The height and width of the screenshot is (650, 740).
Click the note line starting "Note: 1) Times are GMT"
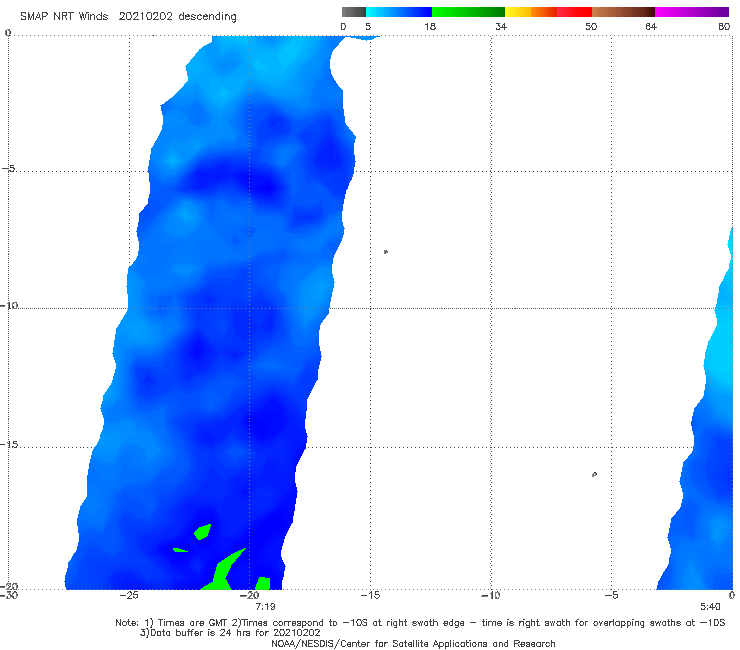pos(420,623)
